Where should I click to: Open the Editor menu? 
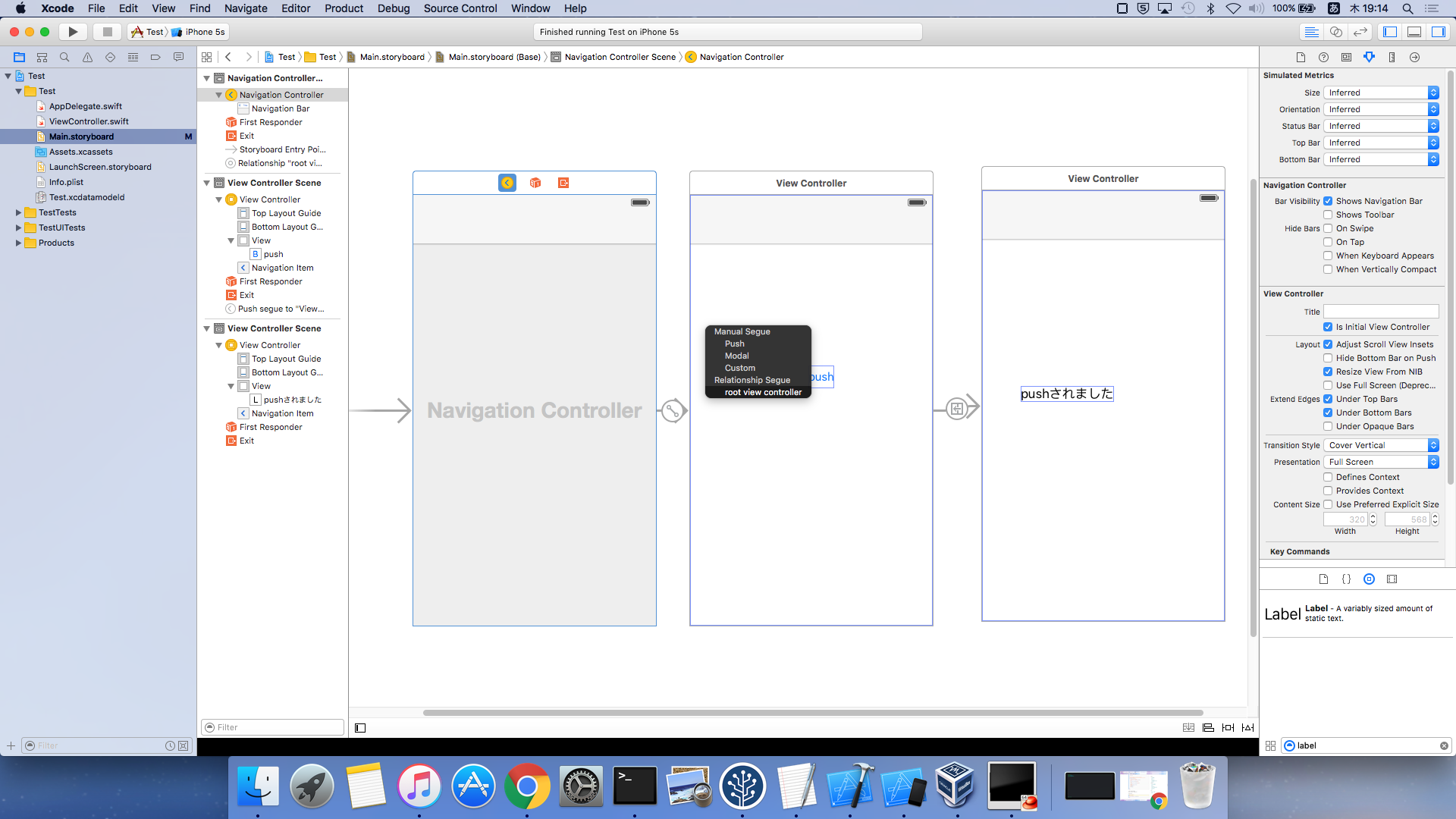tap(296, 8)
